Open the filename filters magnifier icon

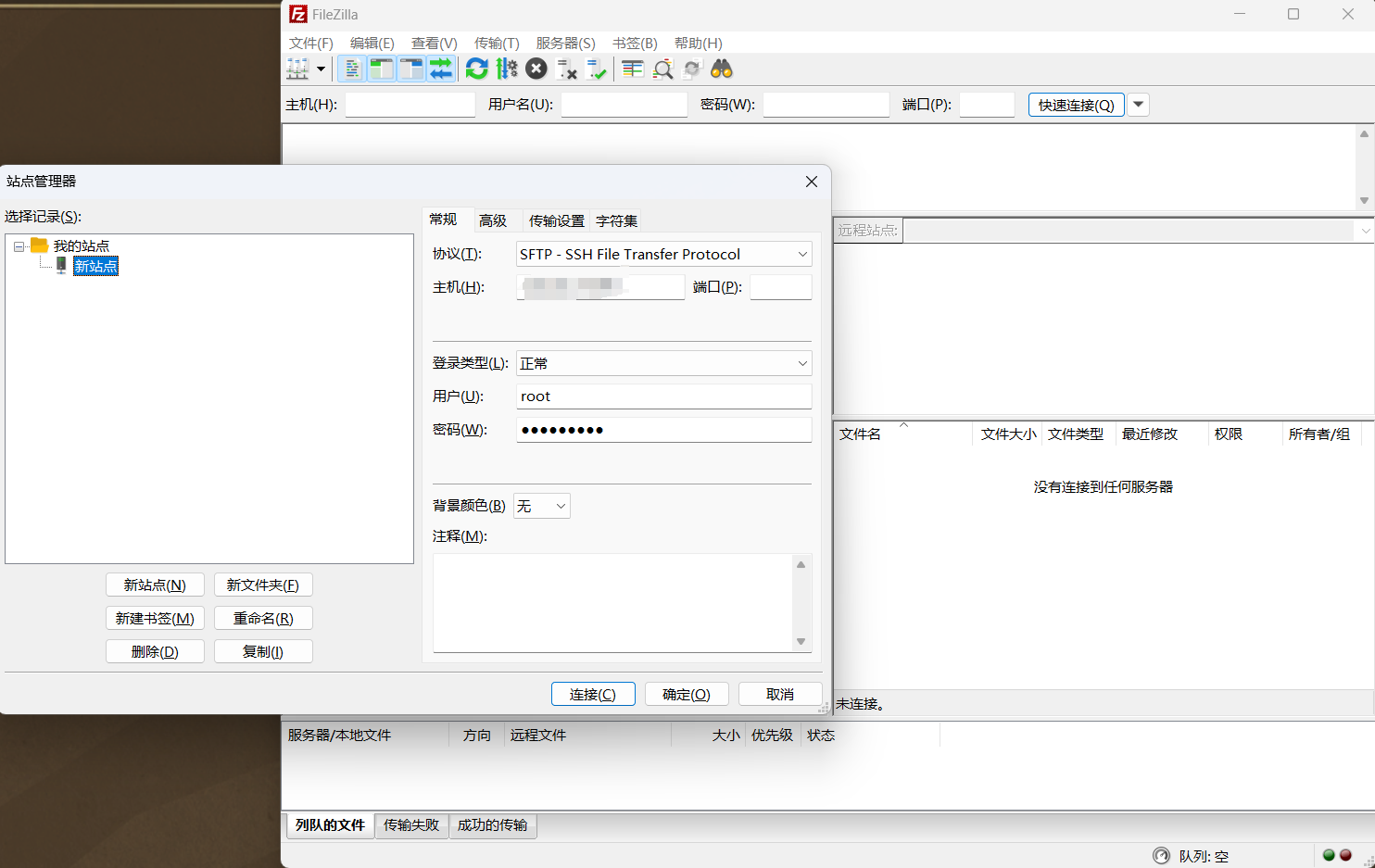pos(662,69)
